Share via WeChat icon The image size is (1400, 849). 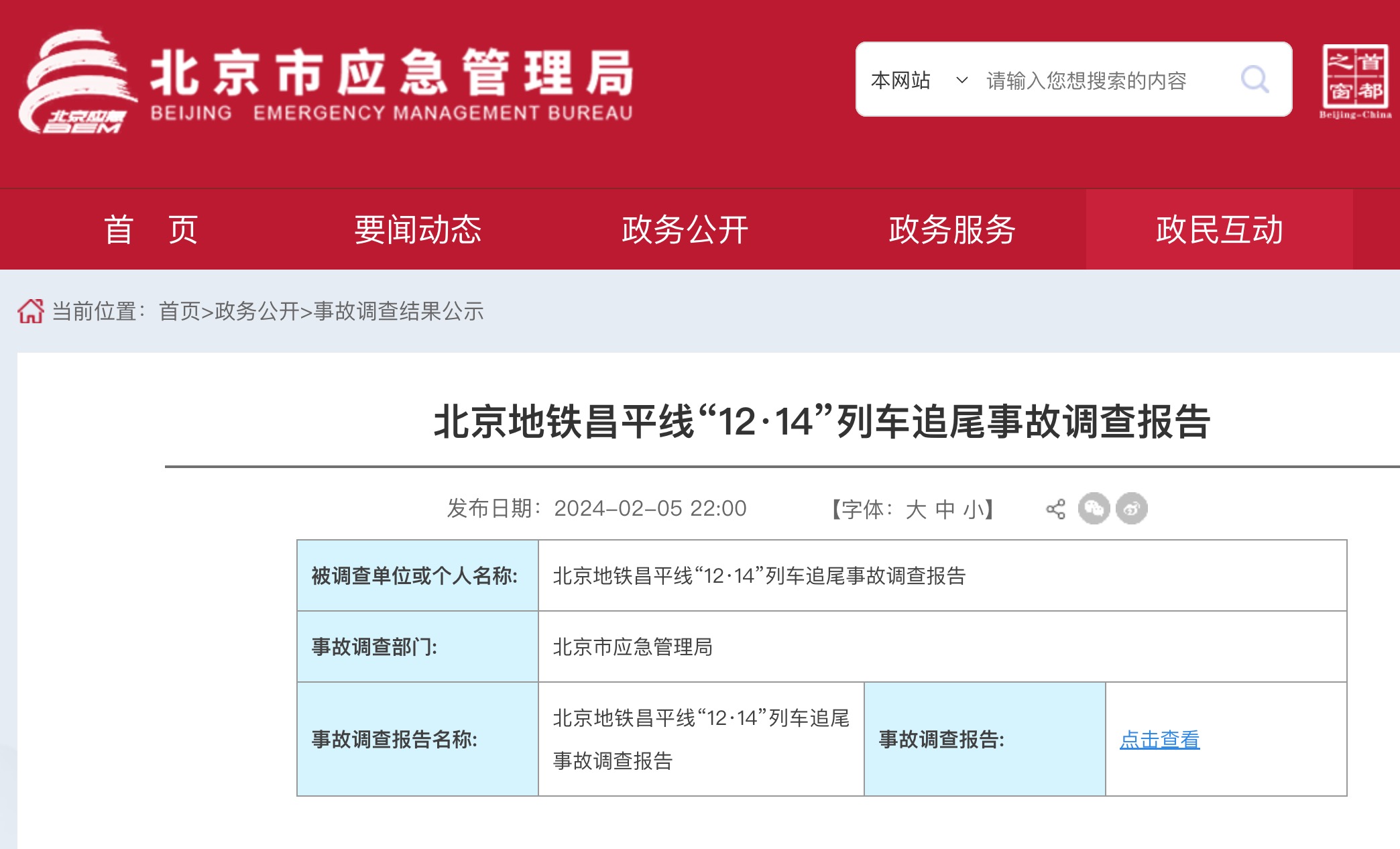[1094, 508]
